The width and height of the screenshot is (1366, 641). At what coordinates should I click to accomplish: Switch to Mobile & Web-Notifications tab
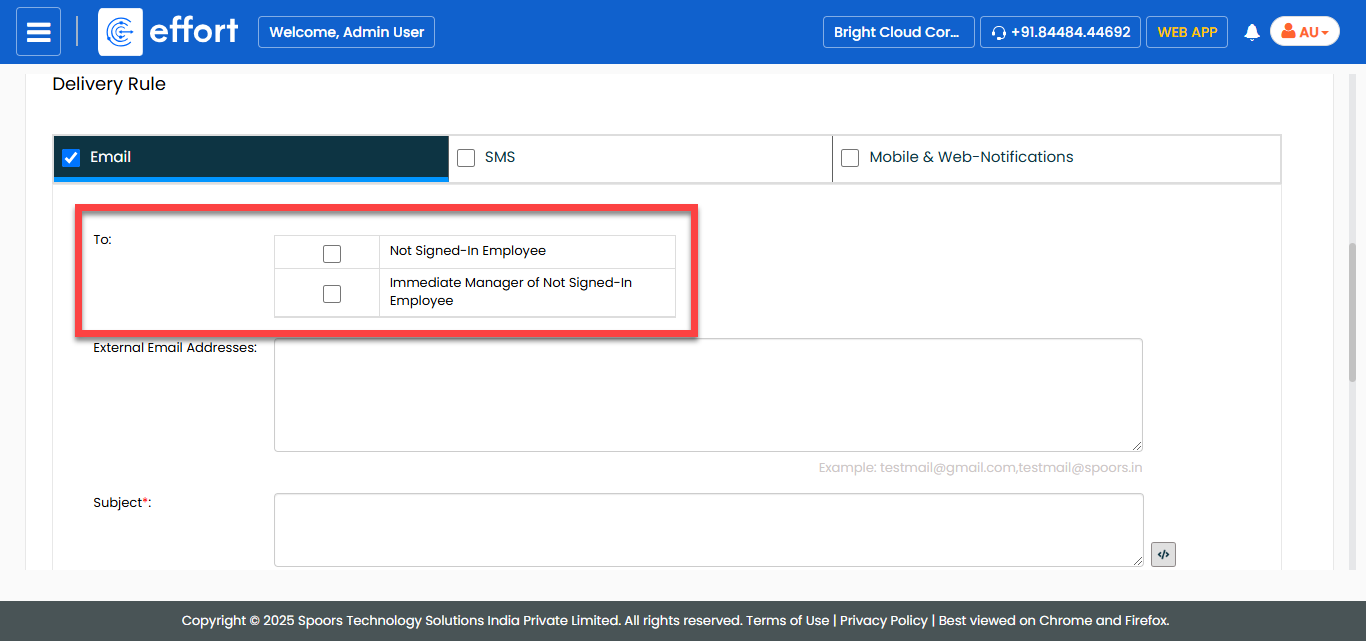click(971, 158)
